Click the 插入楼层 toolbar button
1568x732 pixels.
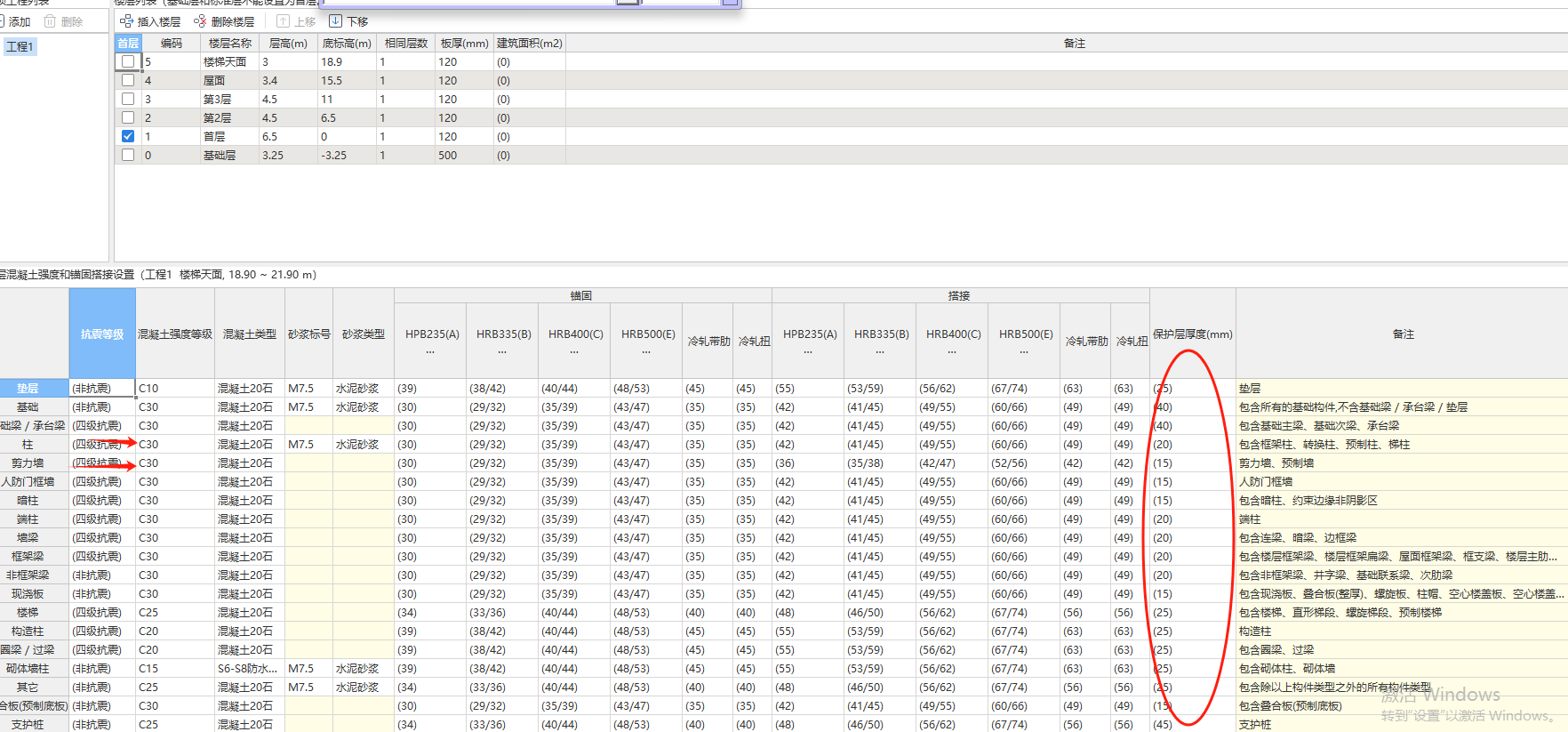click(150, 21)
